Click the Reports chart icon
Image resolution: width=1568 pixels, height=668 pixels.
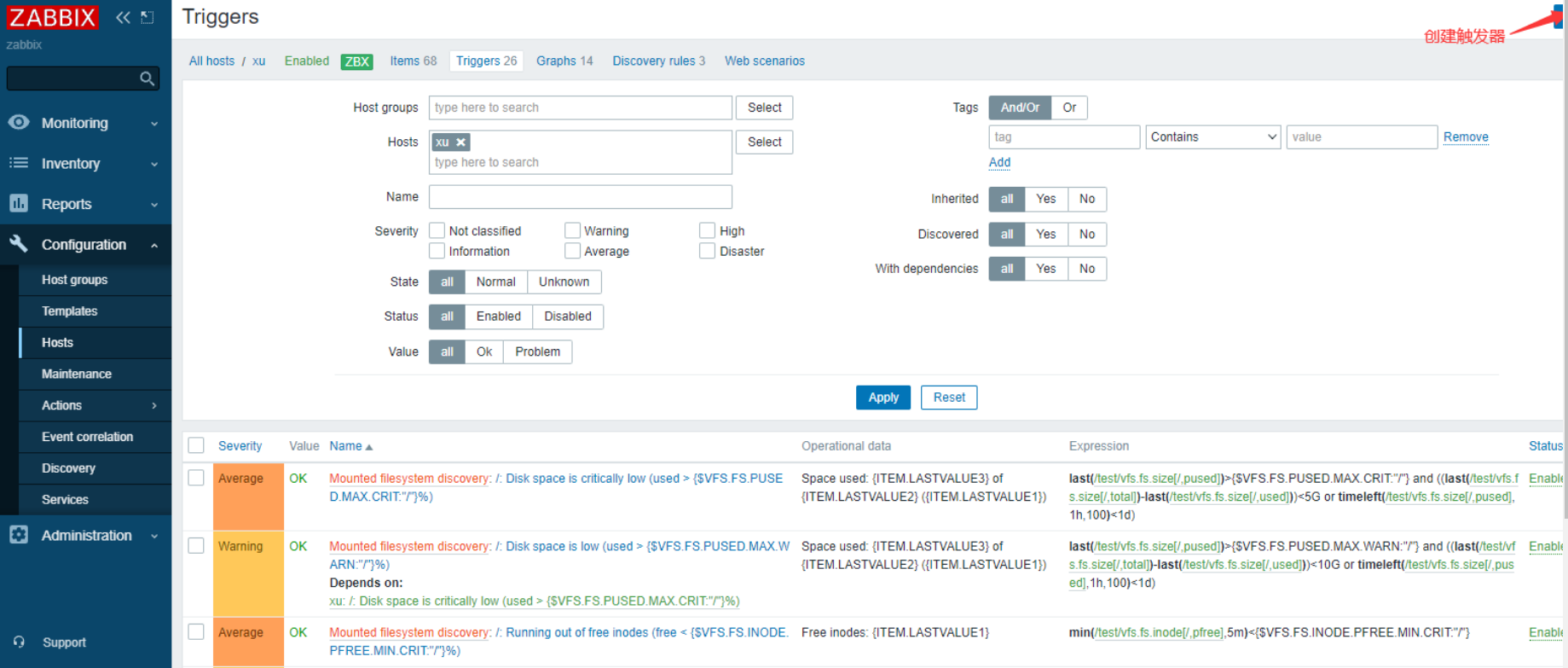click(19, 203)
